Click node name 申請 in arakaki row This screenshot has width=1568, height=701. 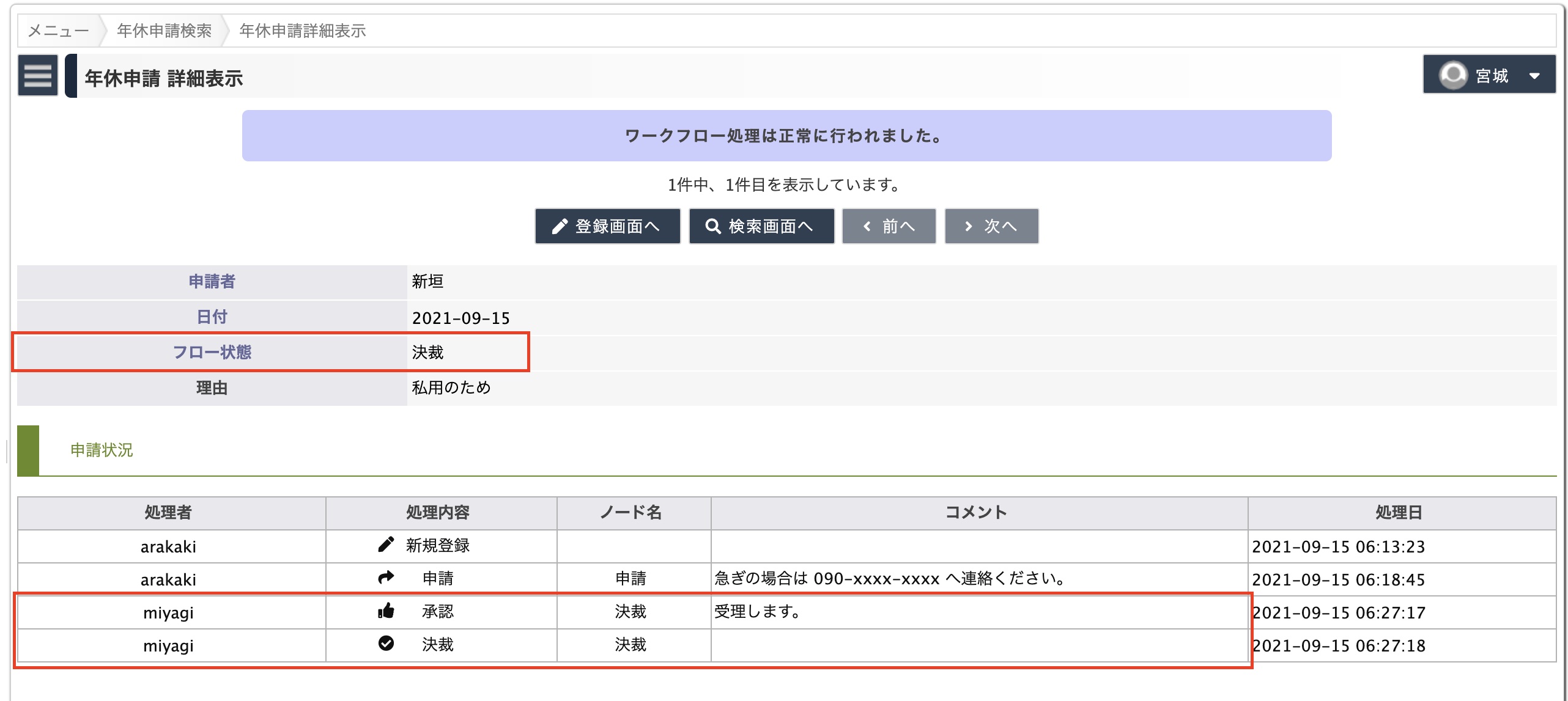631,578
